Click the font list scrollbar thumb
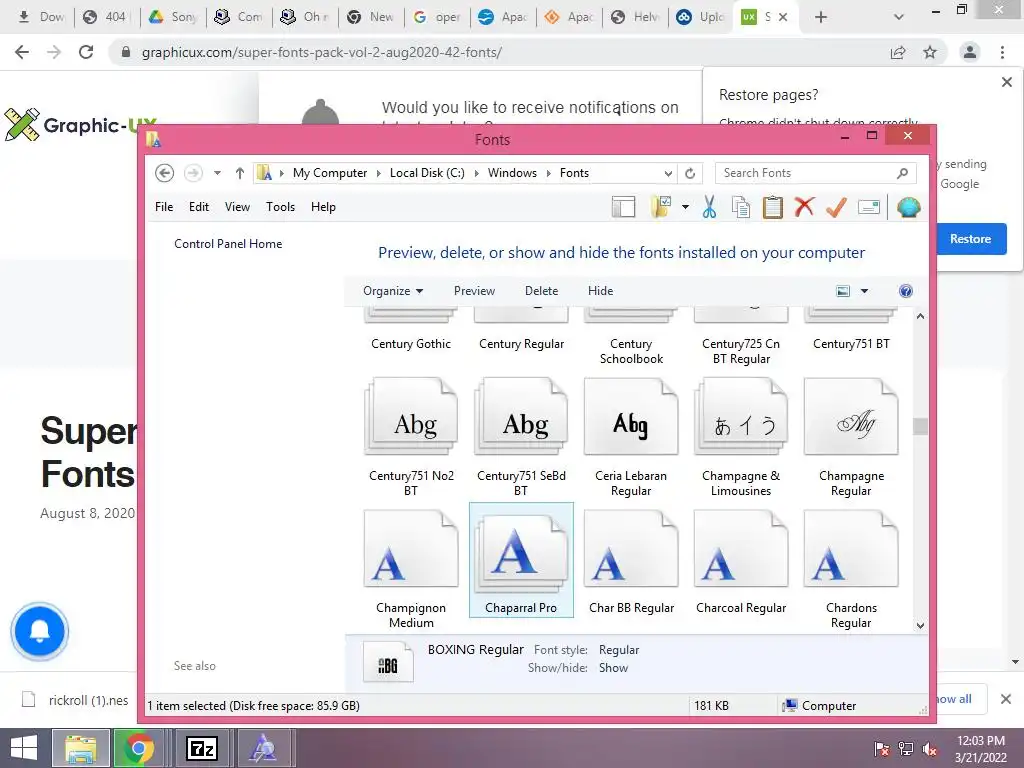This screenshot has height=768, width=1024. click(920, 426)
